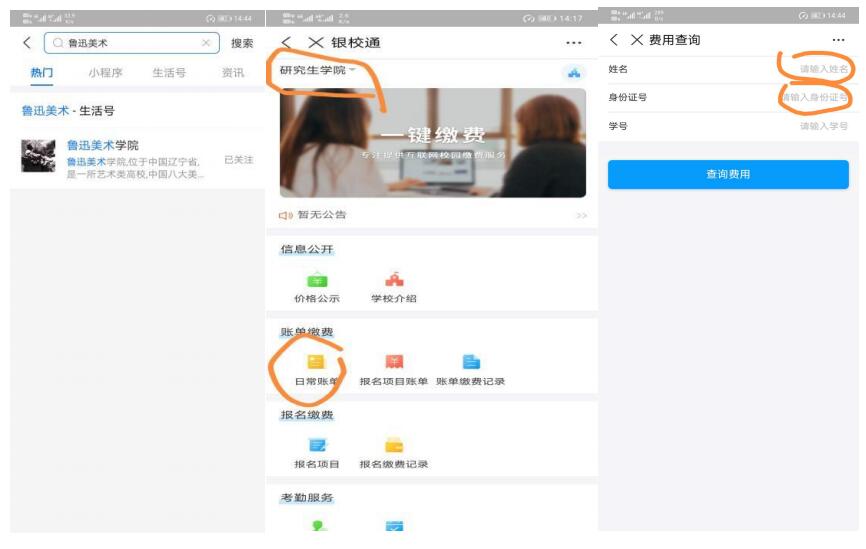This screenshot has width=866, height=549.
Task: Tap the 学校介绍 icon
Action: pos(393,281)
